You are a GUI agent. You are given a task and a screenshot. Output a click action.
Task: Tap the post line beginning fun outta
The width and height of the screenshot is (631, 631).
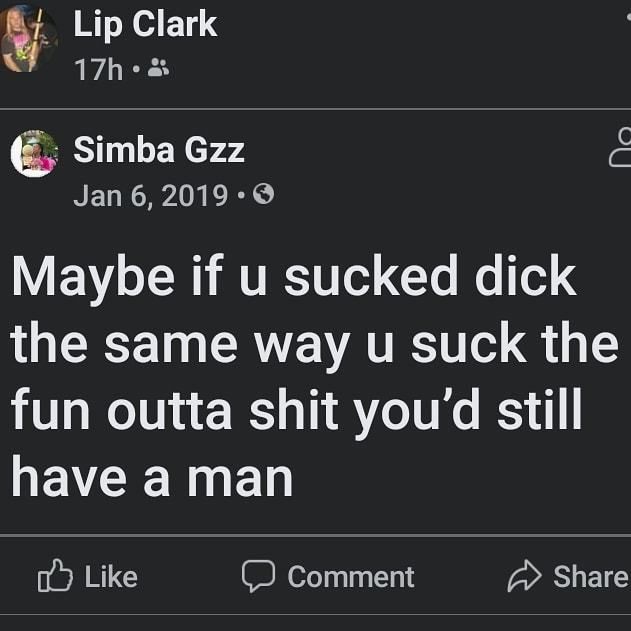[297, 411]
